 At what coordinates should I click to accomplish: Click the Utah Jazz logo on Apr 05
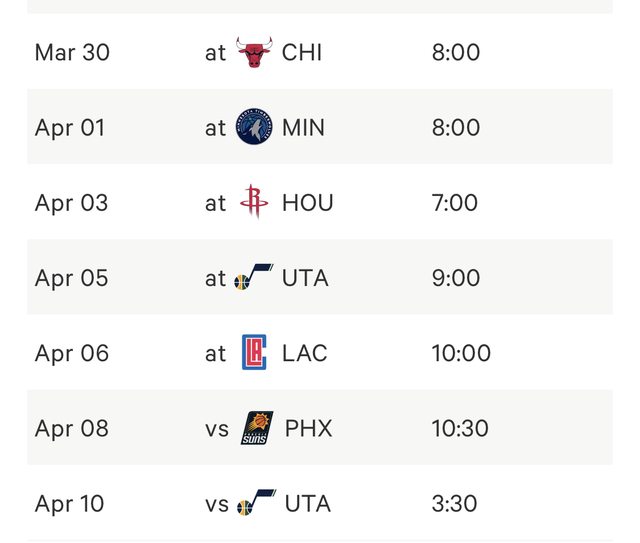click(x=253, y=277)
